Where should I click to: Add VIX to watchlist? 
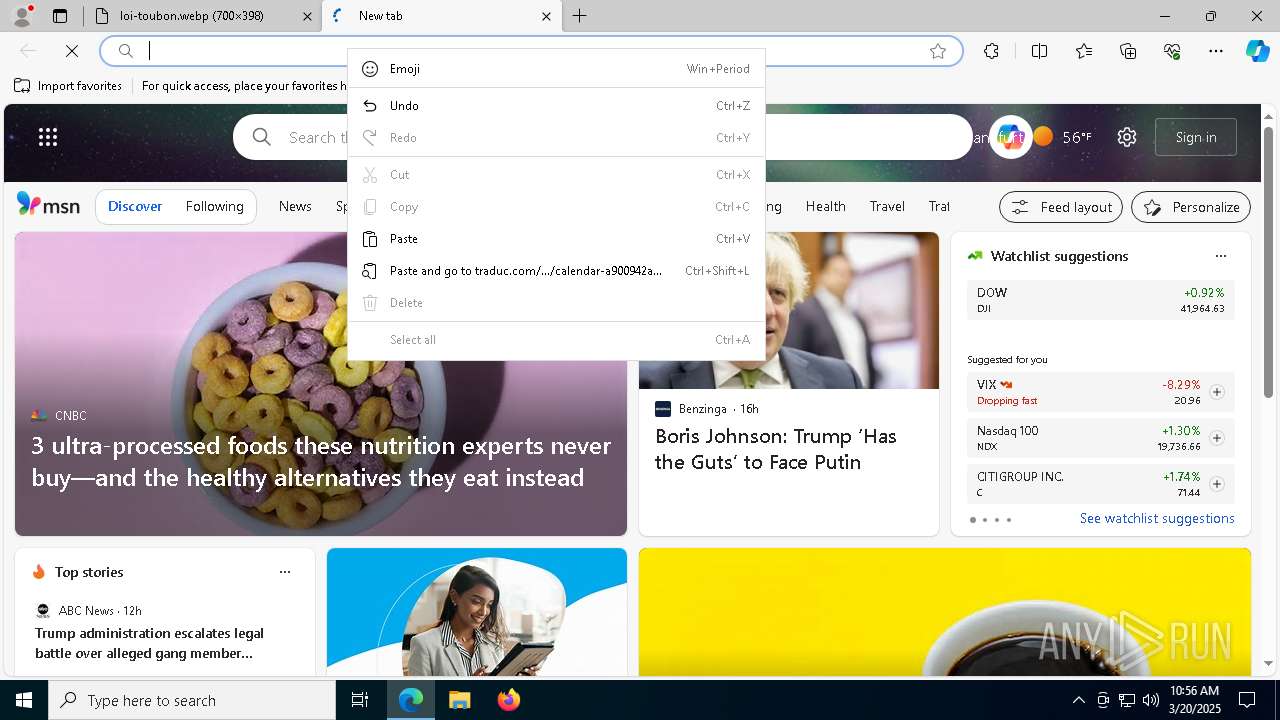[x=1217, y=392]
